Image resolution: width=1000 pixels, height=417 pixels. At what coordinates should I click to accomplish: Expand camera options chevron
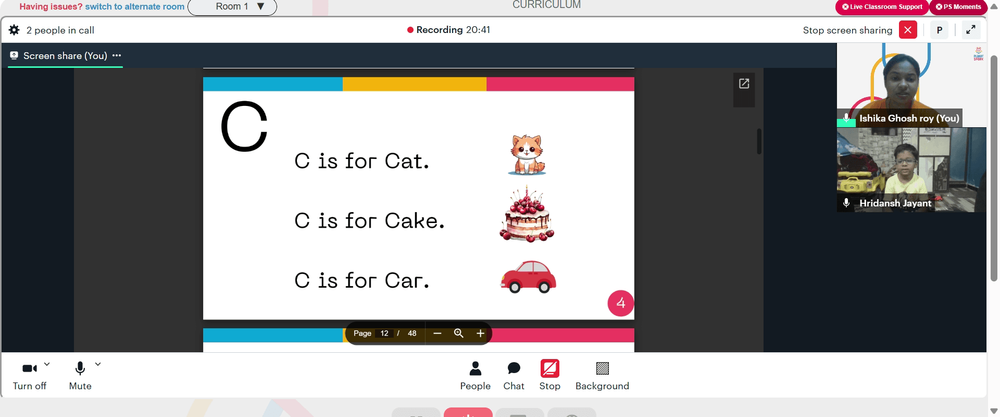[x=47, y=365]
